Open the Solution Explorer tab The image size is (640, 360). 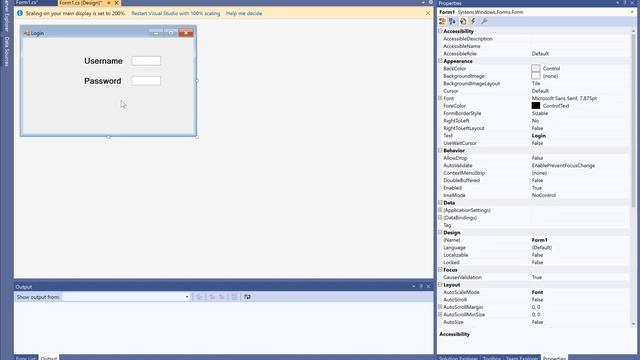tap(458, 358)
